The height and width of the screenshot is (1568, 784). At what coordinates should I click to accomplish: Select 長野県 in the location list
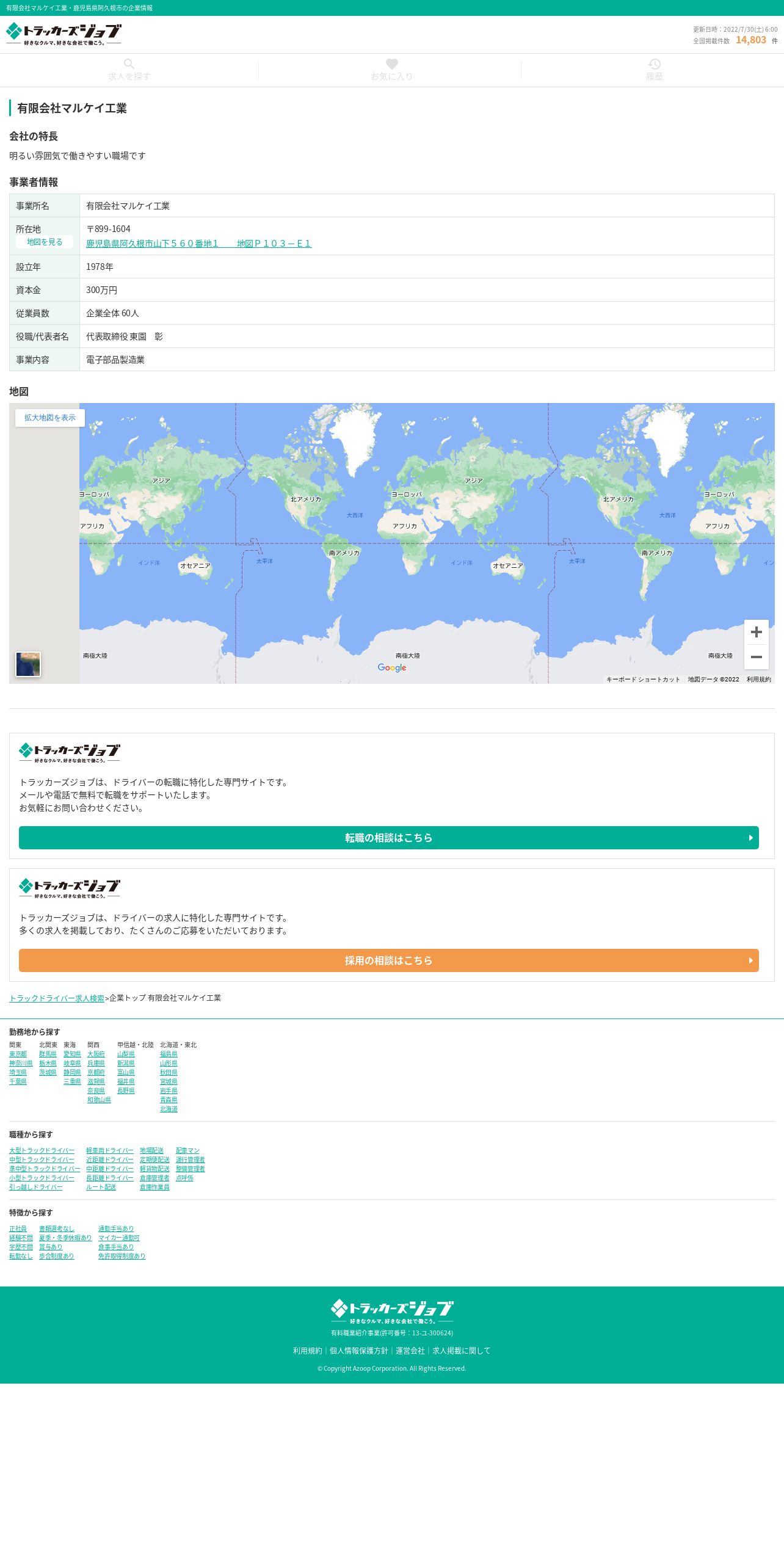click(x=126, y=1091)
